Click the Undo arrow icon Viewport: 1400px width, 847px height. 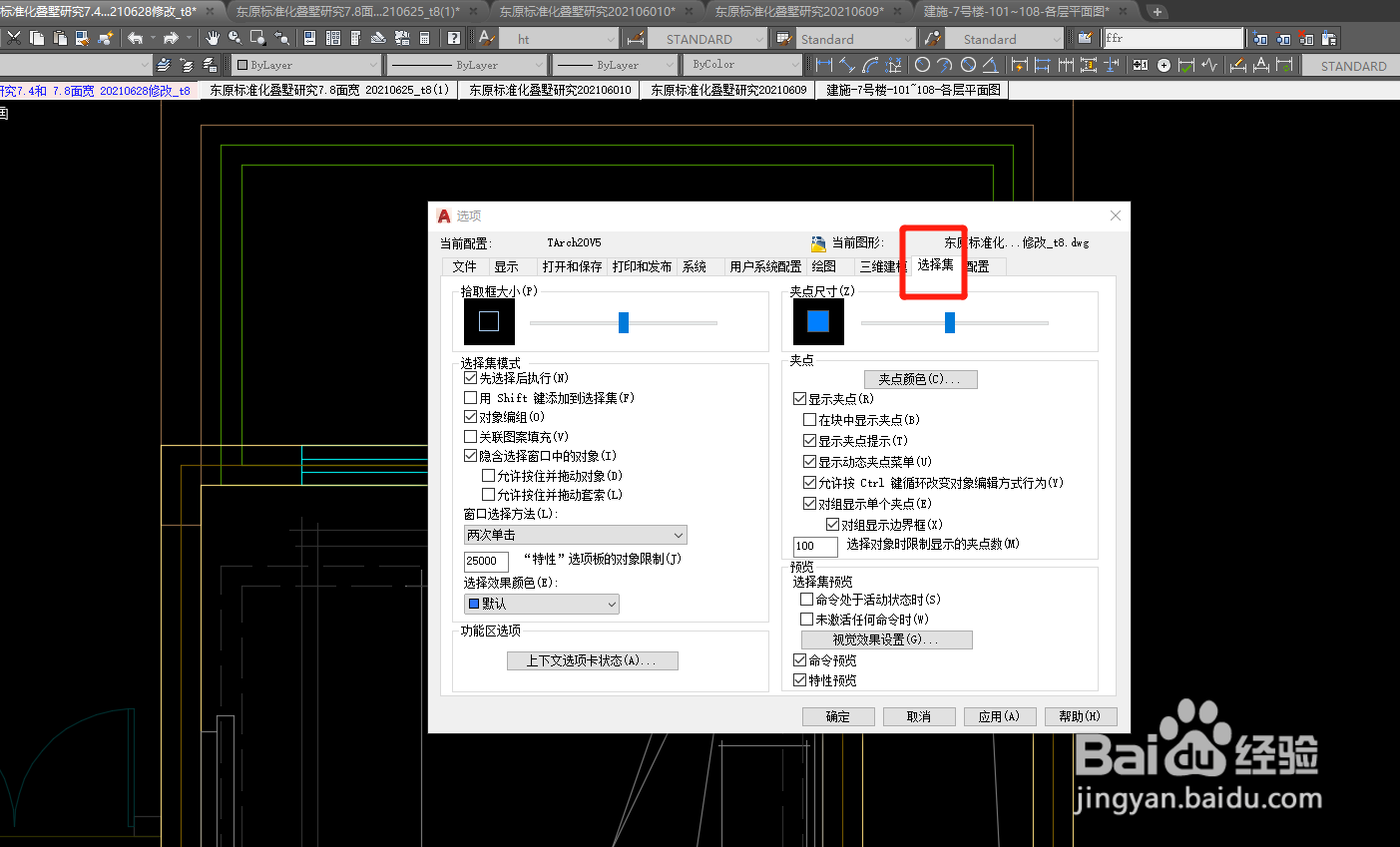point(136,37)
